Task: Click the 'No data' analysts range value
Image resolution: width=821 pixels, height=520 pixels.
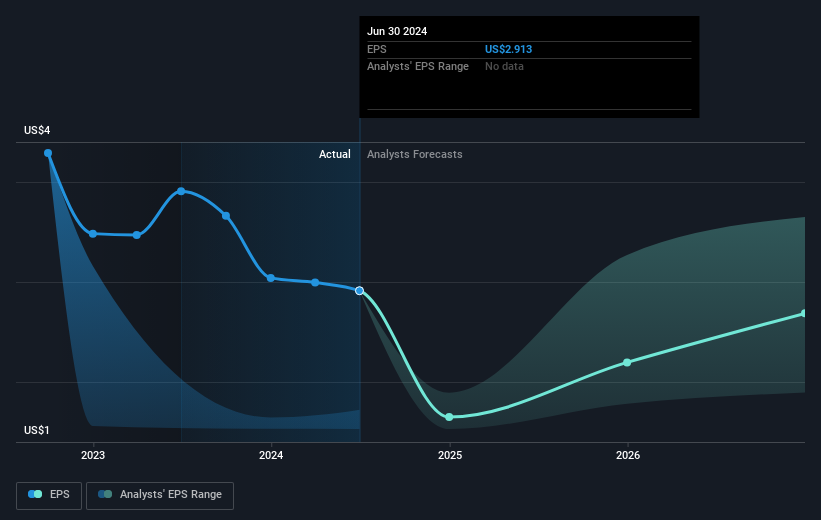Action: [x=504, y=67]
